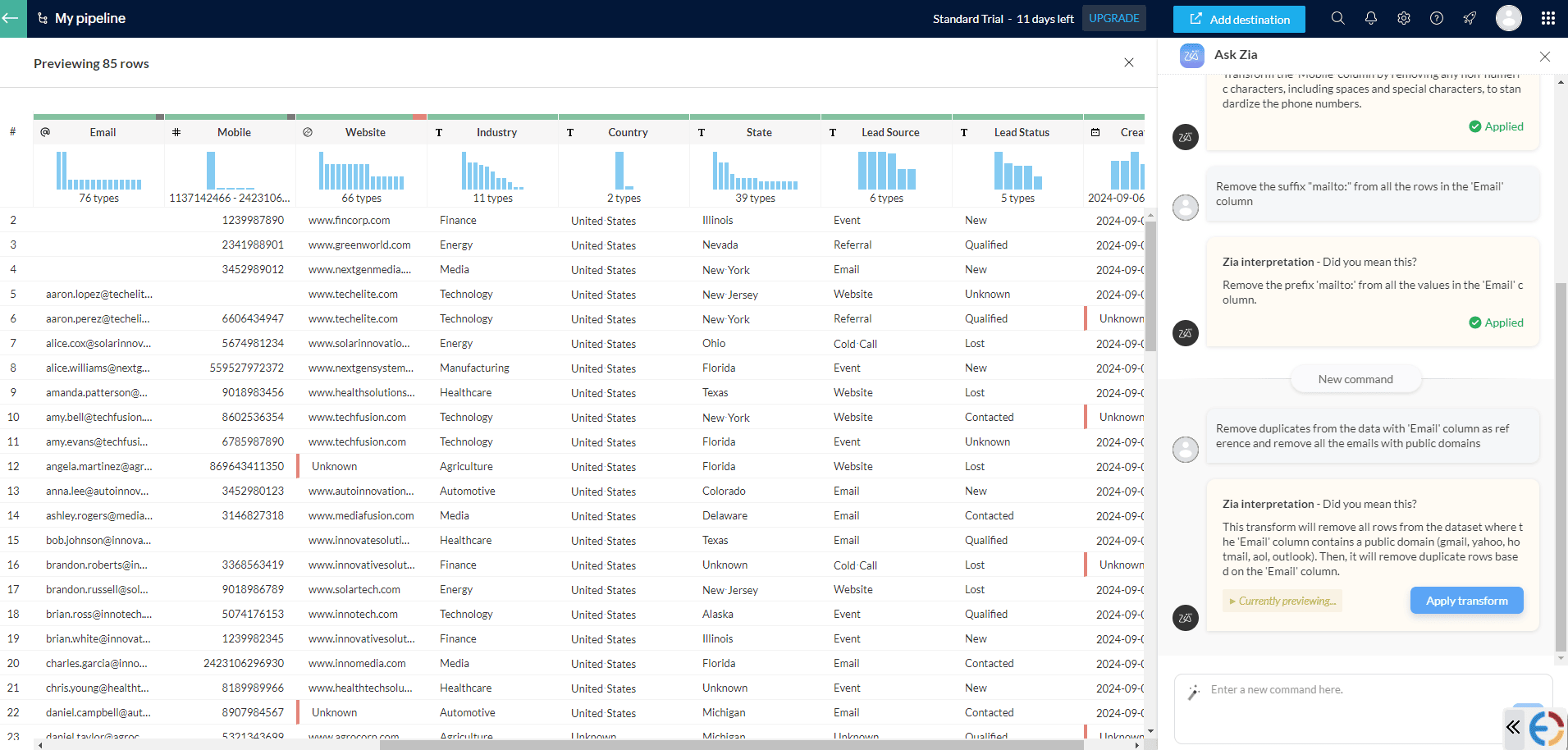The image size is (1568, 750).
Task: Expand the 'Currently previewing...' disclosure
Action: 1282,601
